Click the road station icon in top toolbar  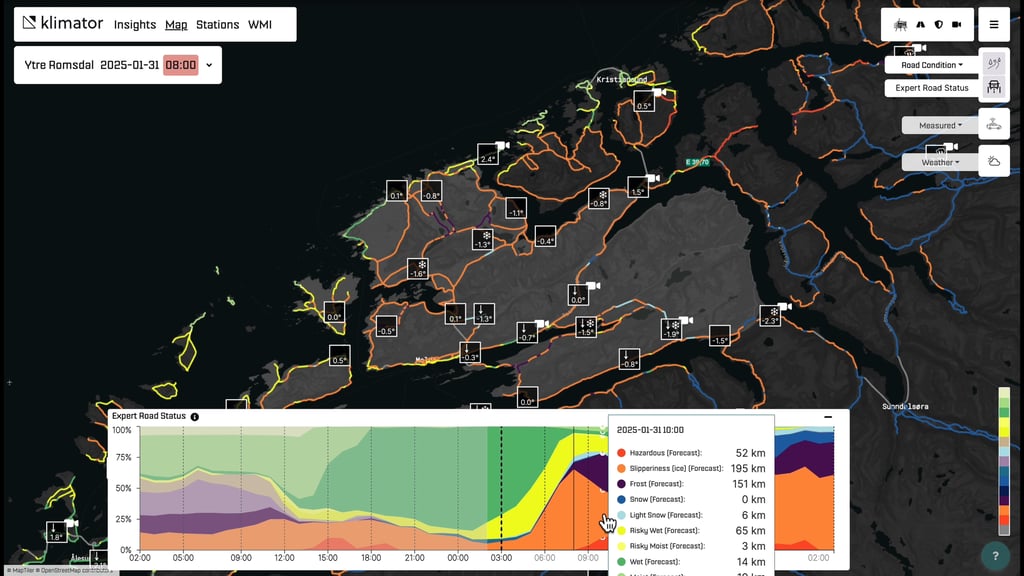tap(900, 24)
